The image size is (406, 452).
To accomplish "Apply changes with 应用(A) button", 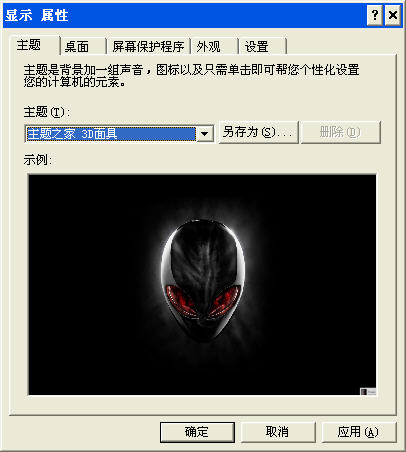I will (x=358, y=432).
